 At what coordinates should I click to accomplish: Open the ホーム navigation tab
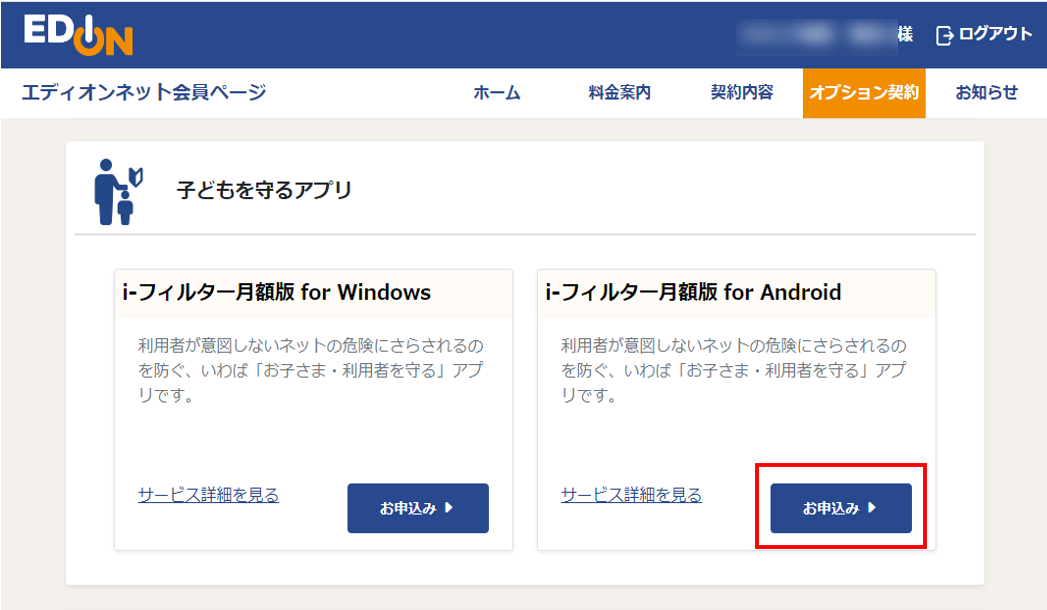pos(497,92)
